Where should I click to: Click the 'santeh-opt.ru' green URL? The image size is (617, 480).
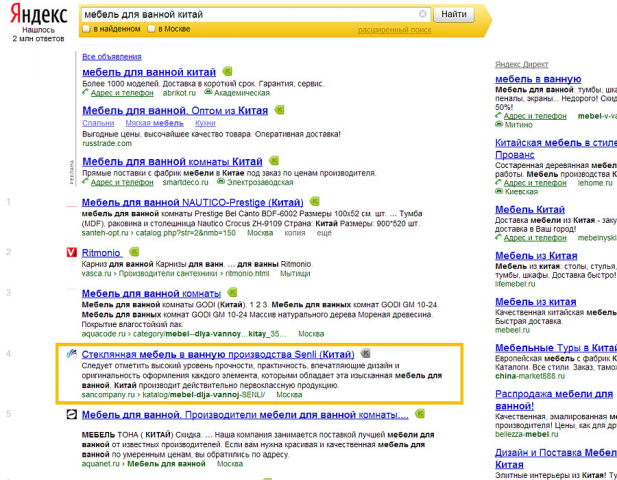pyautogui.click(x=105, y=233)
